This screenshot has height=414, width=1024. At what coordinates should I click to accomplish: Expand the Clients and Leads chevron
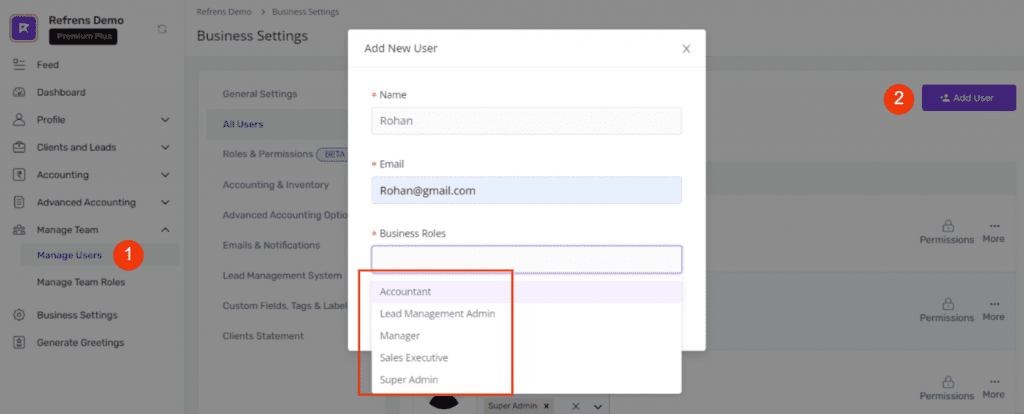tap(165, 148)
